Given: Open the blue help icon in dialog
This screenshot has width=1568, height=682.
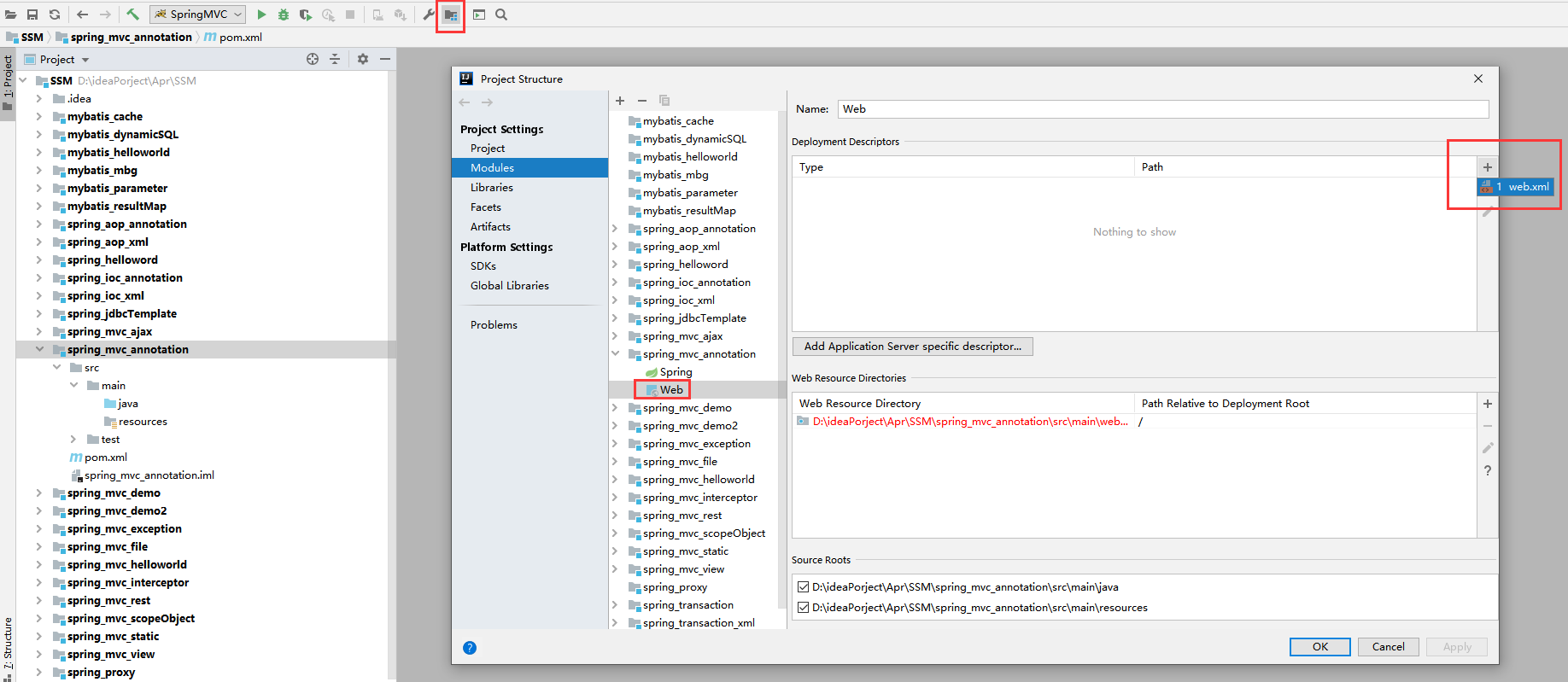Looking at the screenshot, I should (x=470, y=648).
